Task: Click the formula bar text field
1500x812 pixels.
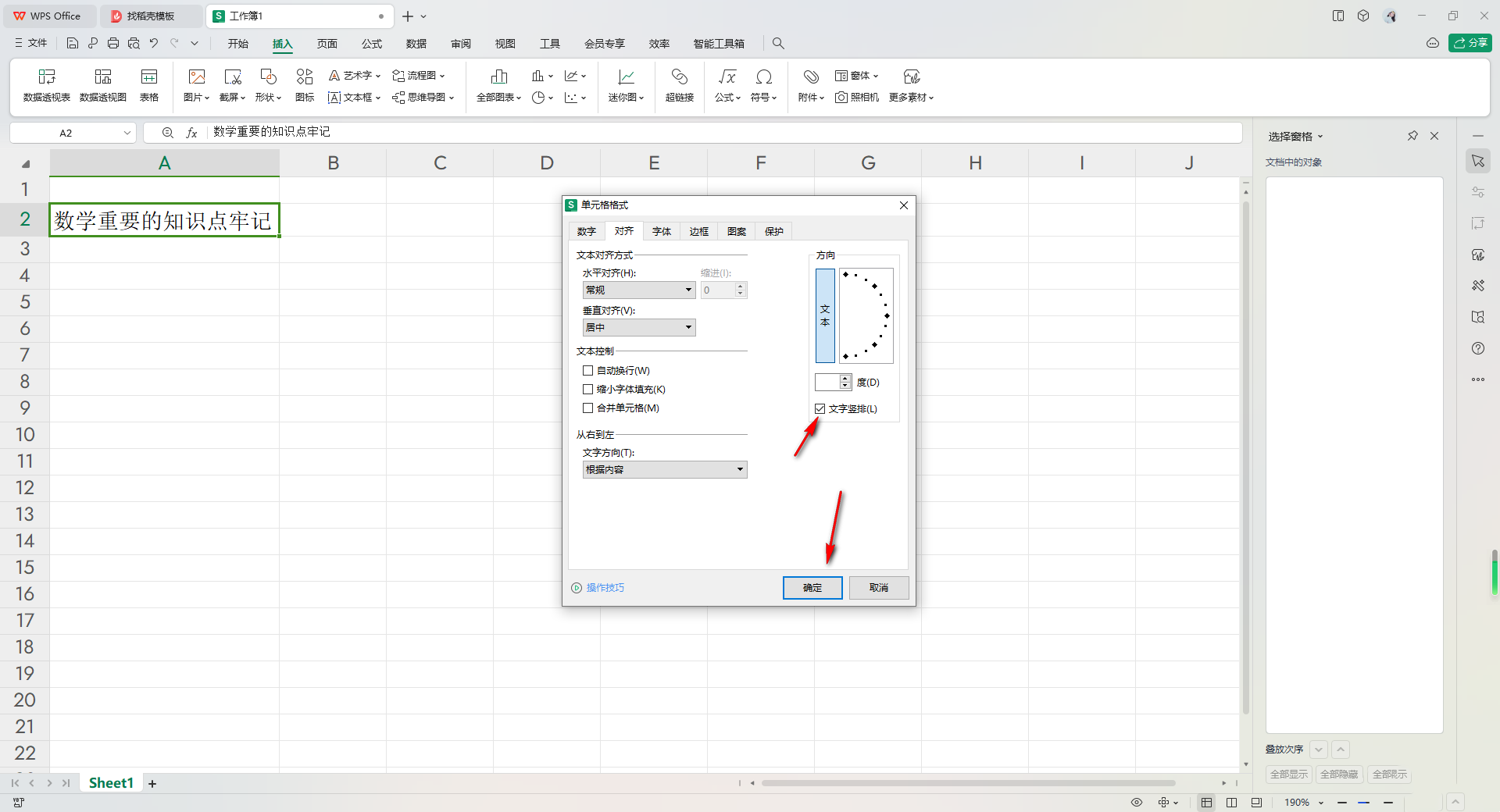Action: (723, 133)
